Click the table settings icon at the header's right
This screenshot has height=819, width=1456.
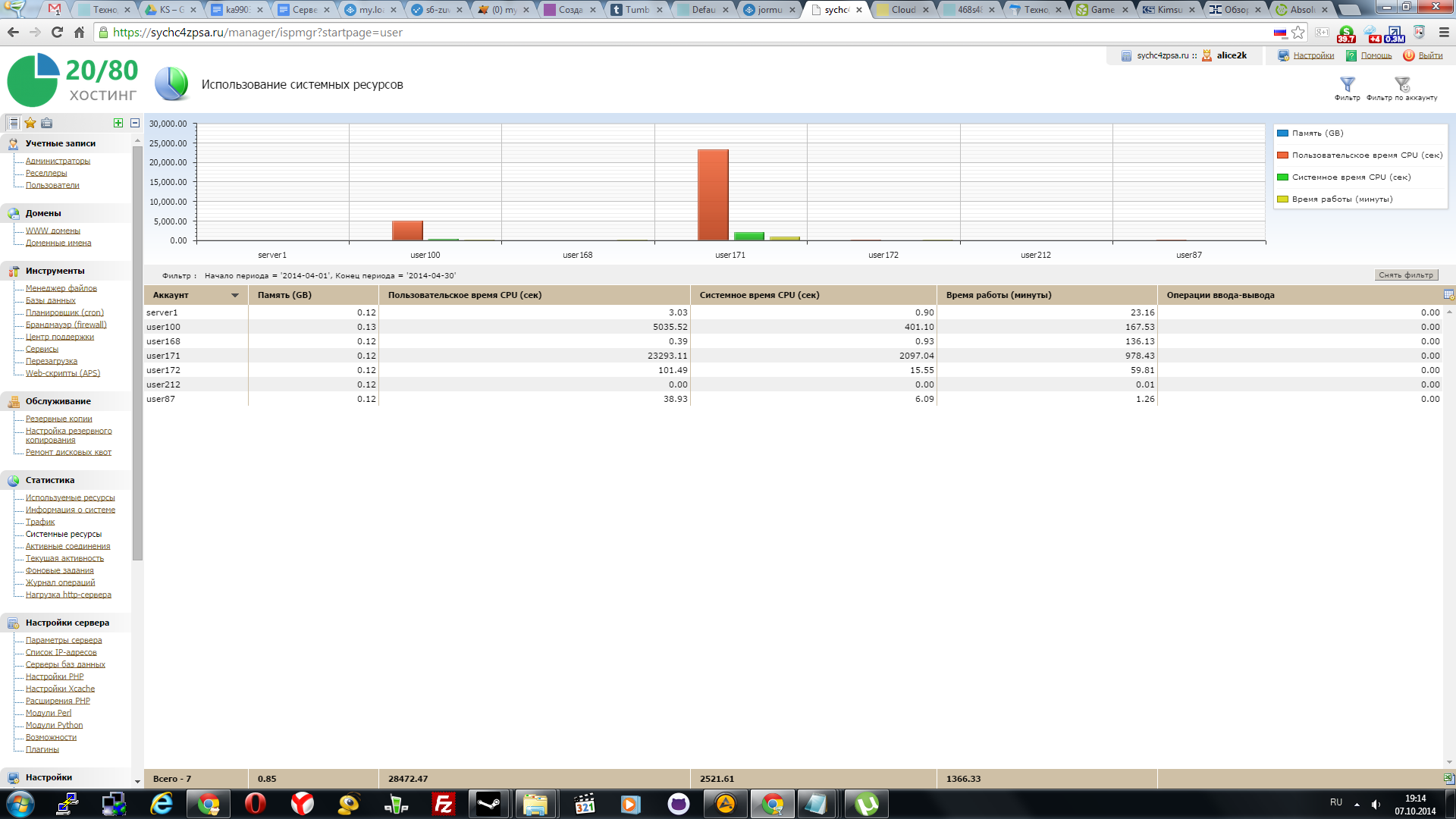pos(1448,295)
